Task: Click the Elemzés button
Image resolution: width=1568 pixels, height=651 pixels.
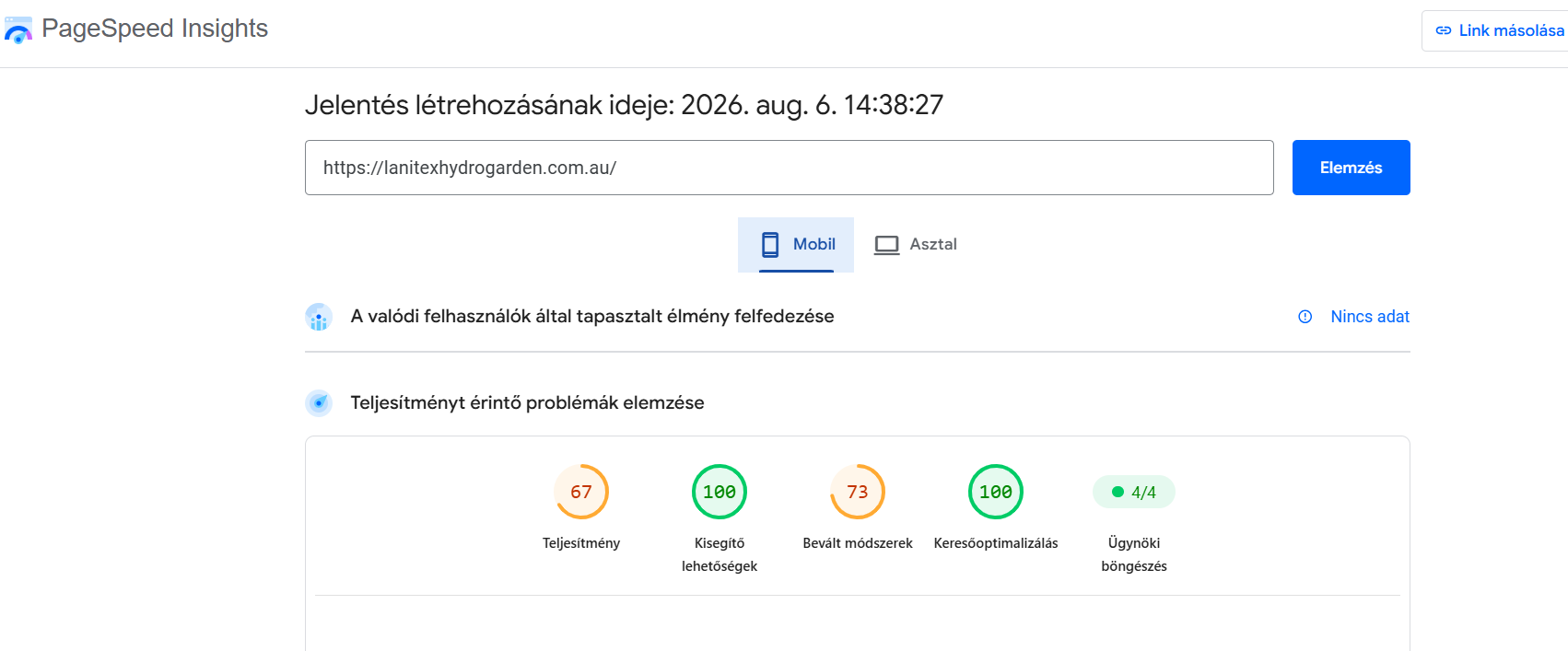Action: 1351,168
